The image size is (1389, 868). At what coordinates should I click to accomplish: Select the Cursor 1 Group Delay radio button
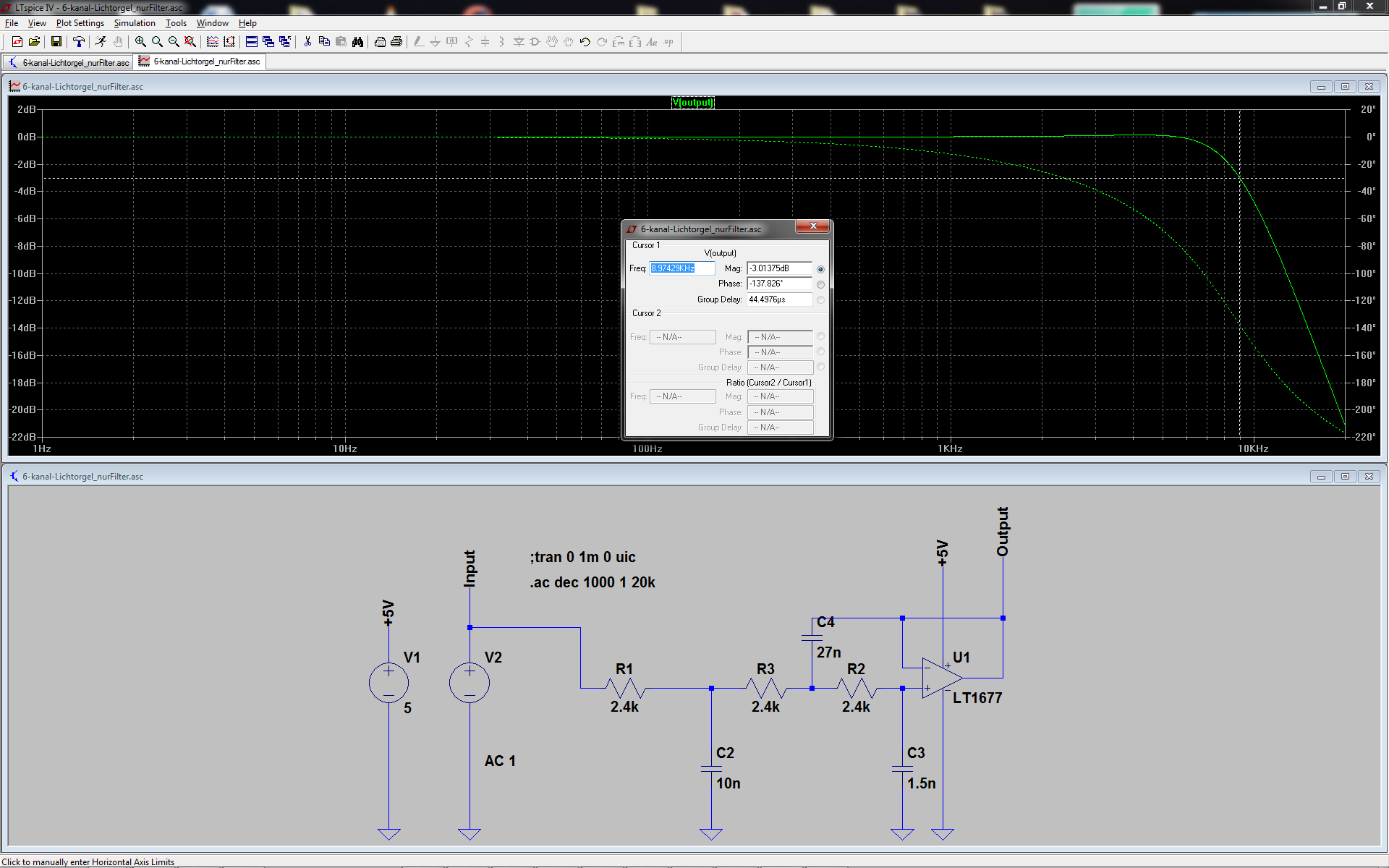(x=820, y=299)
